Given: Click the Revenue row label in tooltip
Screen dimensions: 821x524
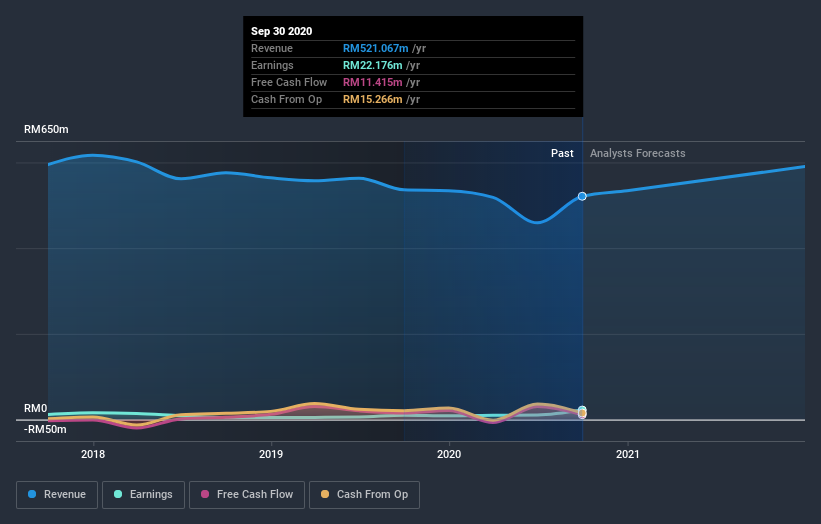Looking at the screenshot, I should click(x=272, y=48).
